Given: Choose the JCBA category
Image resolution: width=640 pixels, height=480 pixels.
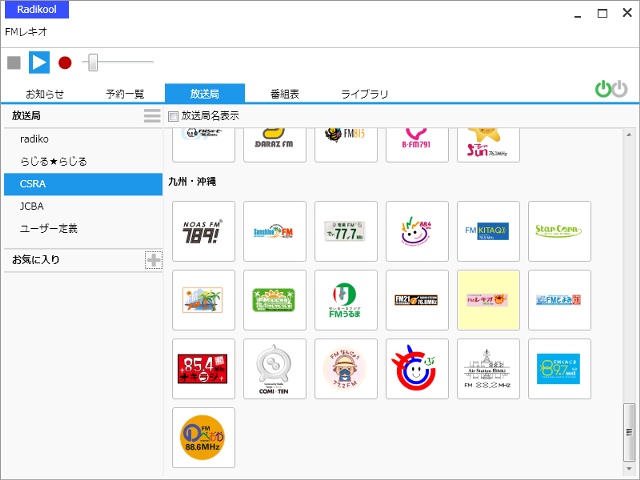Looking at the screenshot, I should [83, 206].
